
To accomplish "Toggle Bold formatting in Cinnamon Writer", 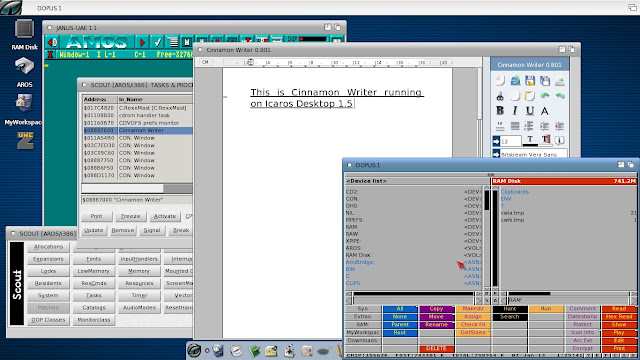I will [500, 111].
